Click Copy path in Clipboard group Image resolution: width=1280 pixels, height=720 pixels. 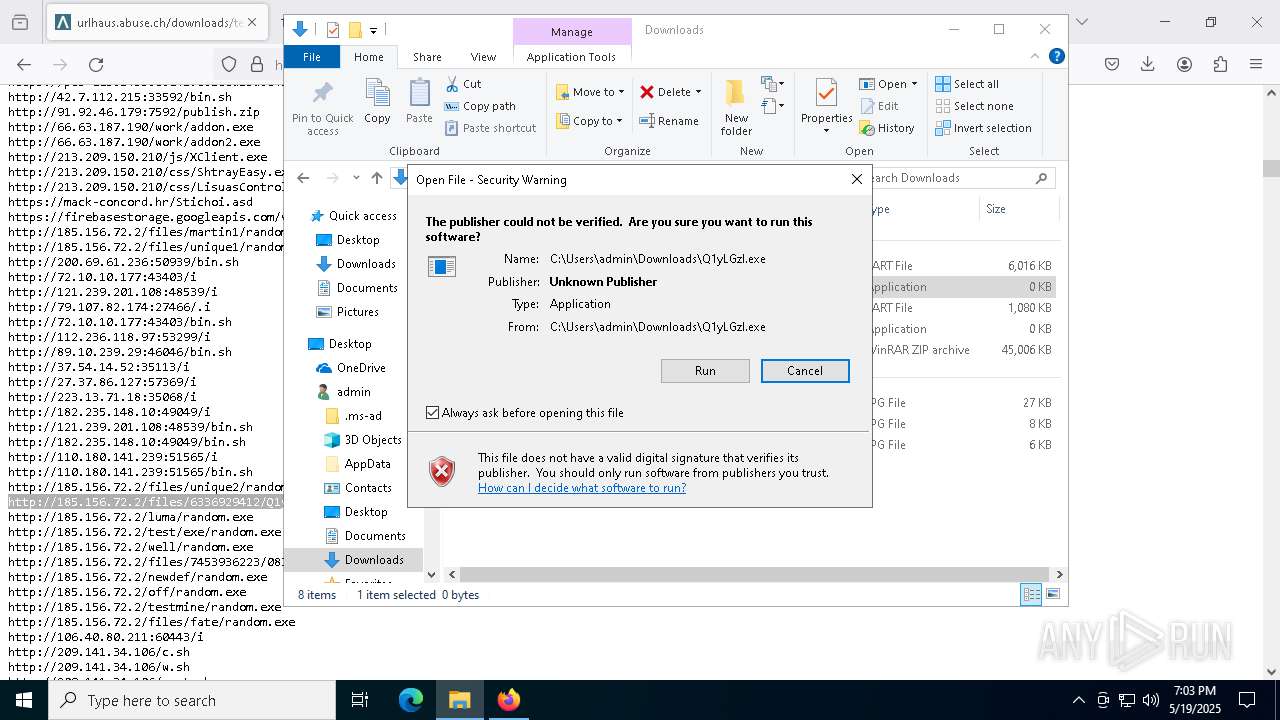click(480, 106)
